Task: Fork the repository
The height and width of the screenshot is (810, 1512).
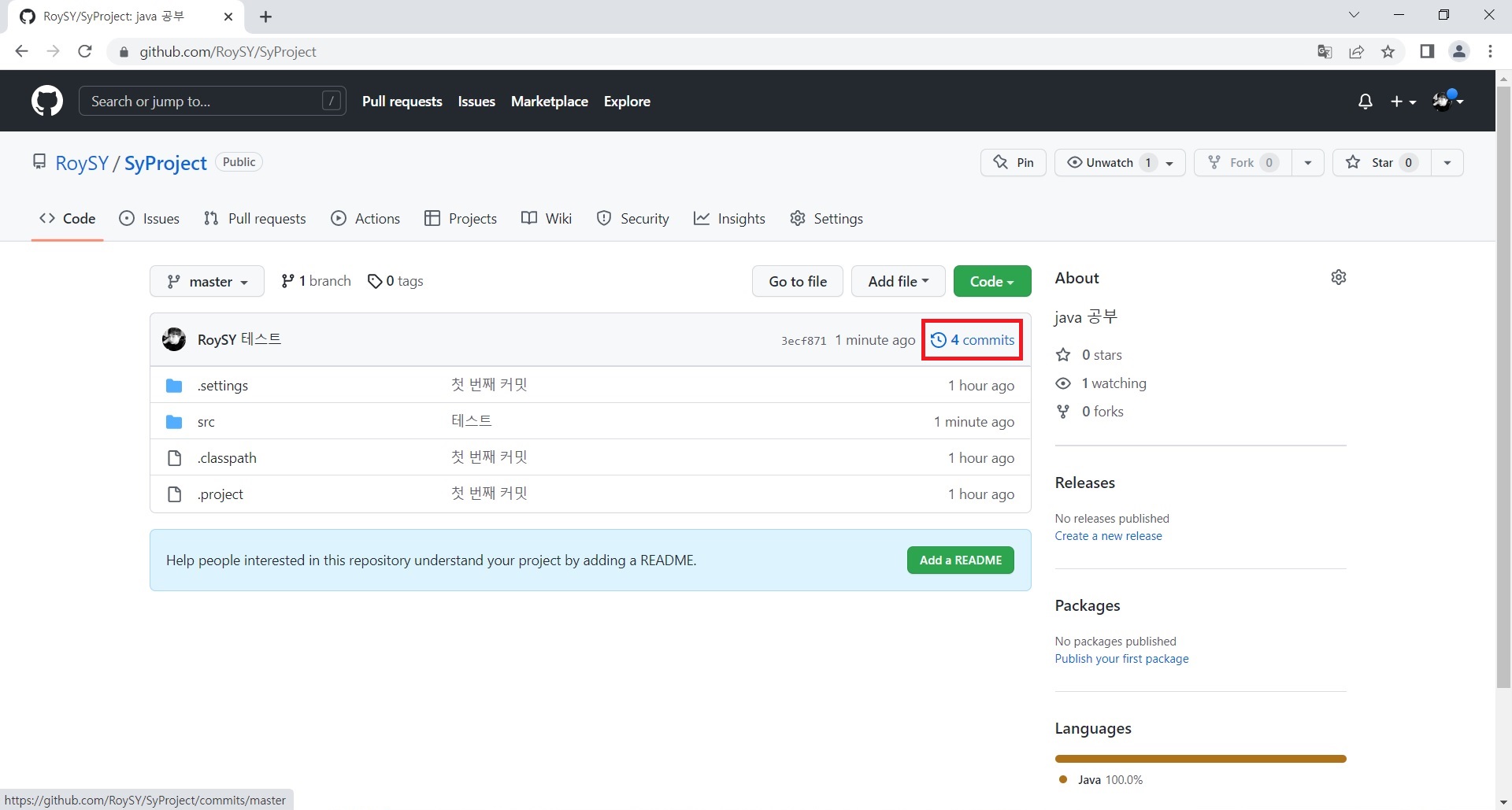Action: coord(1243,162)
